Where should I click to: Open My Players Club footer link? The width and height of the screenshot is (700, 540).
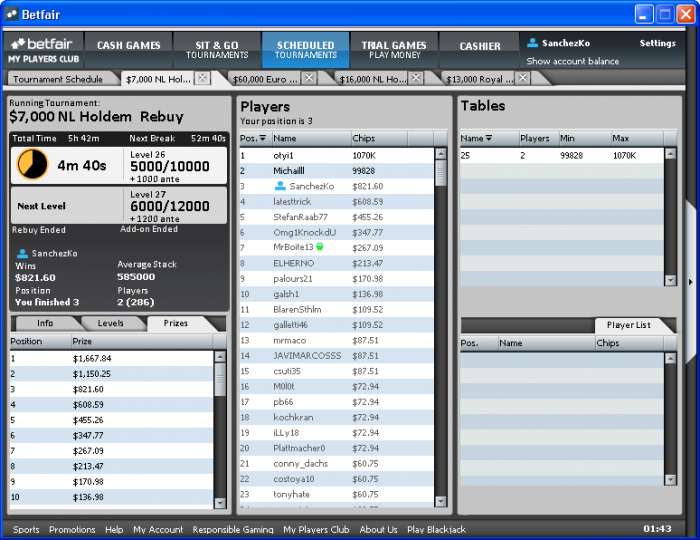tap(316, 530)
